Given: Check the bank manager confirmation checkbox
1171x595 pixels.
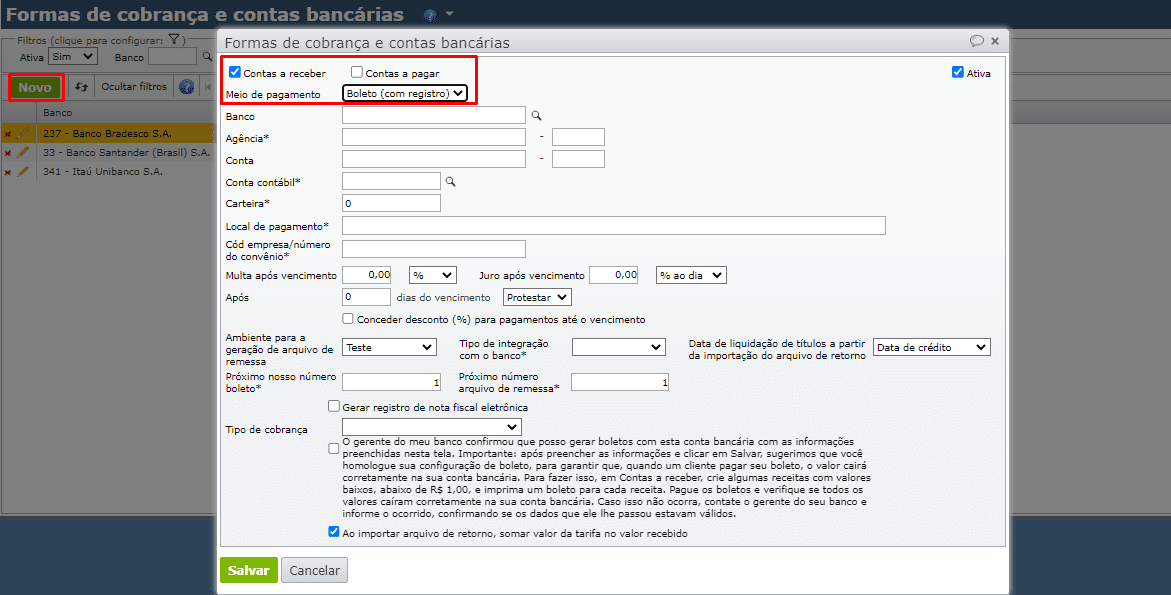Looking at the screenshot, I should 334,449.
